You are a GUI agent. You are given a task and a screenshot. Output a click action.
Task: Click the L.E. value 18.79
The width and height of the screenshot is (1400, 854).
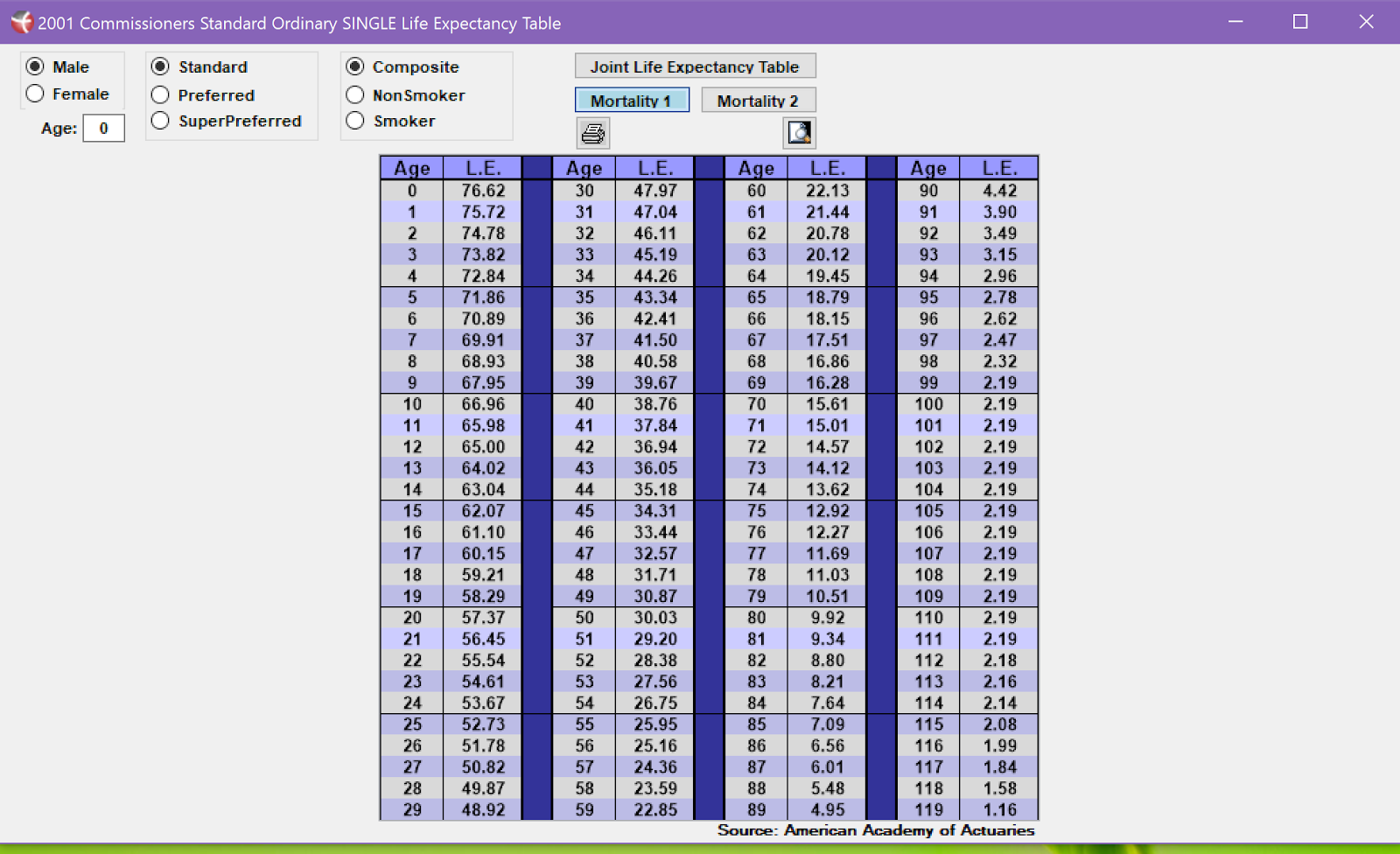coord(828,297)
